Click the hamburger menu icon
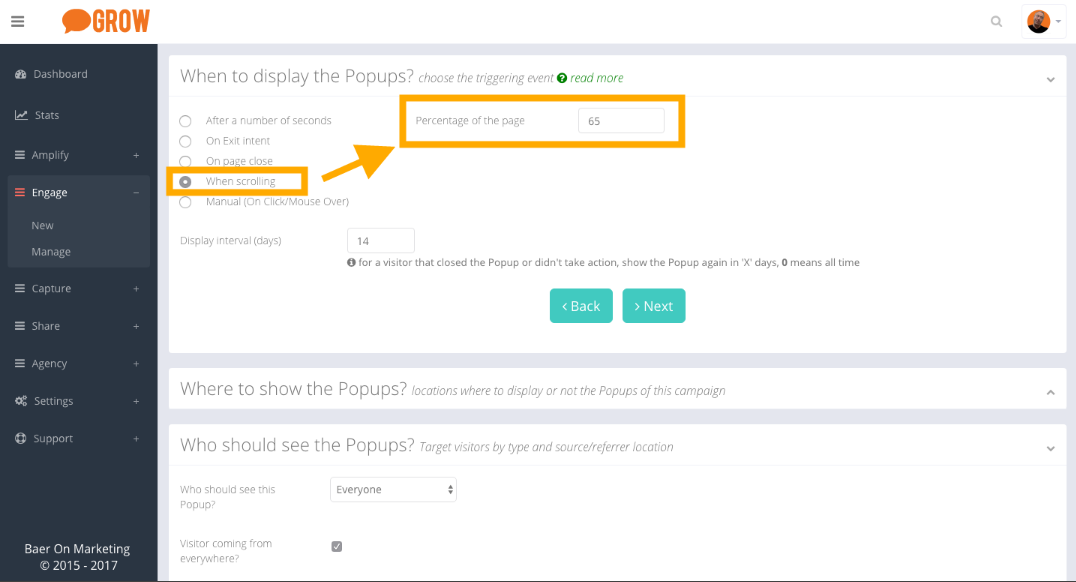Screen dimensions: 1076x582 18,21
